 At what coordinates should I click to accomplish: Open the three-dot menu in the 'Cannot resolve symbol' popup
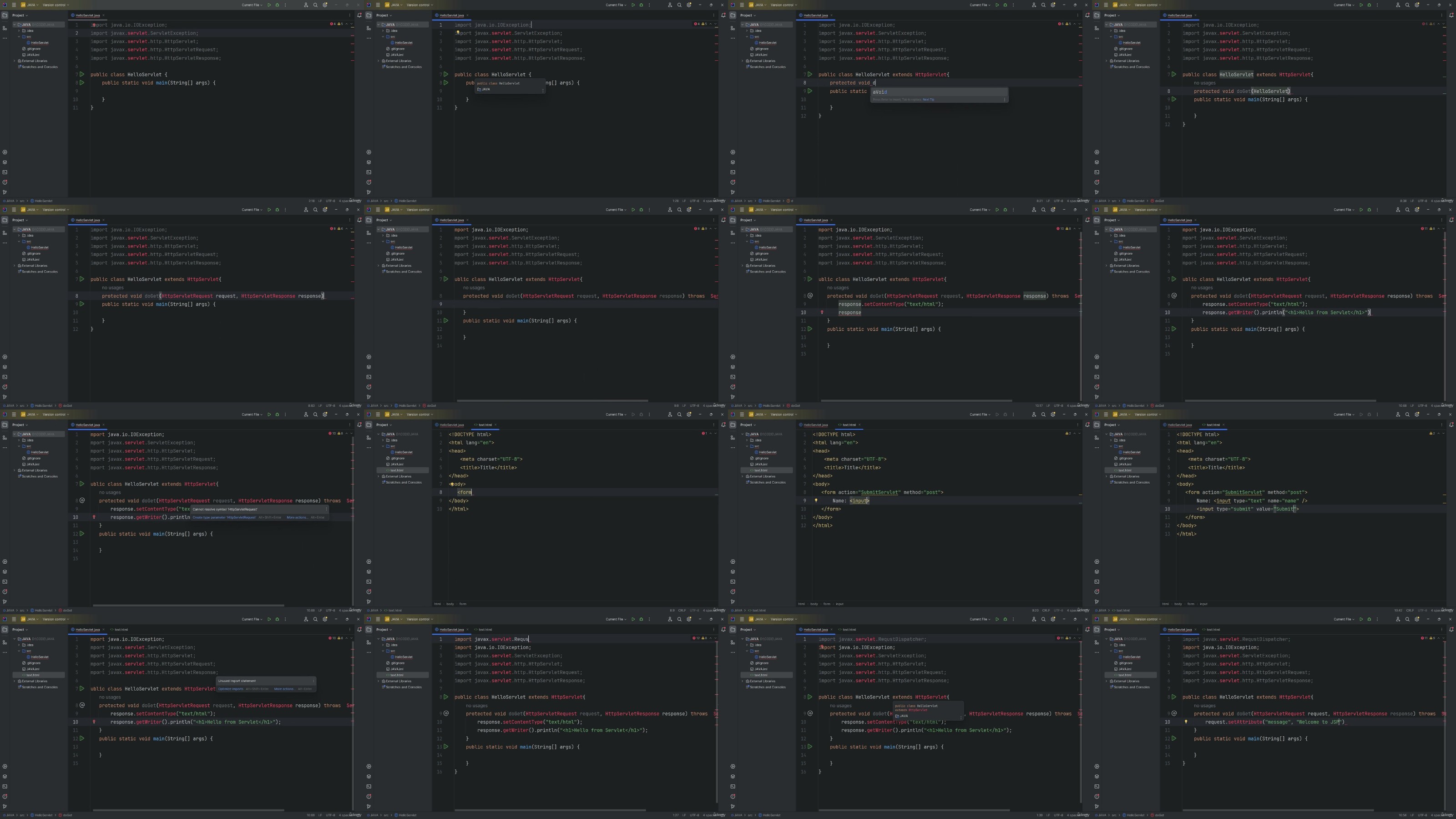click(x=326, y=509)
